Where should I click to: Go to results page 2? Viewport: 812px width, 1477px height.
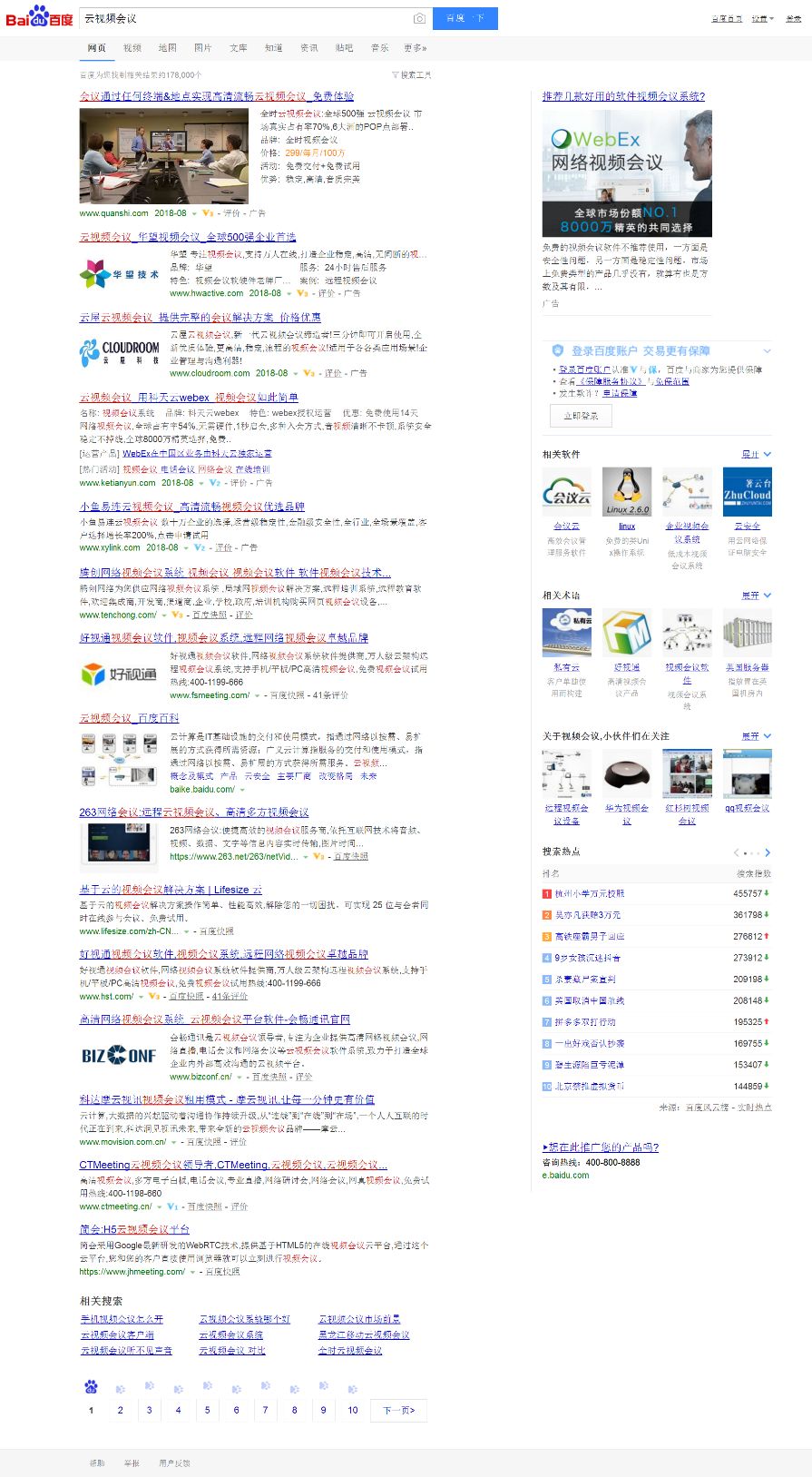120,1410
